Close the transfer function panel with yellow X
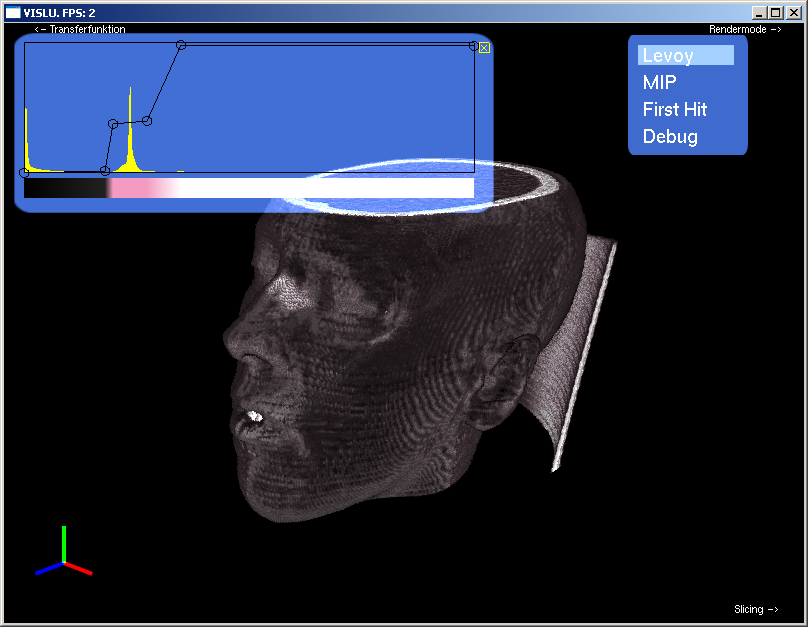 [484, 47]
